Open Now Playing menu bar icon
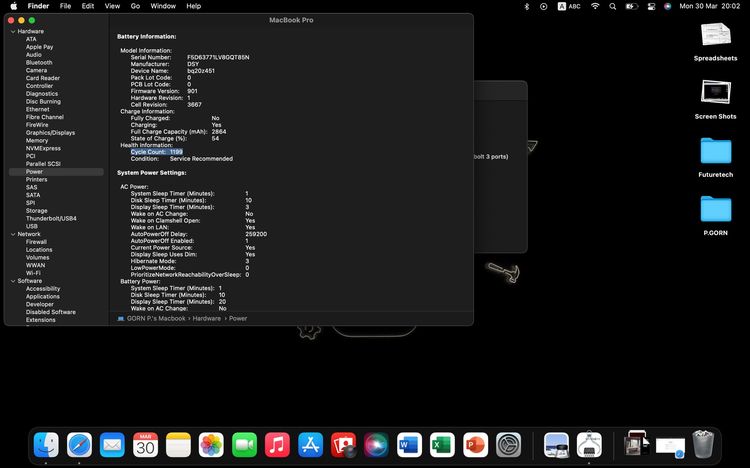This screenshot has width=750, height=468. 543,6
